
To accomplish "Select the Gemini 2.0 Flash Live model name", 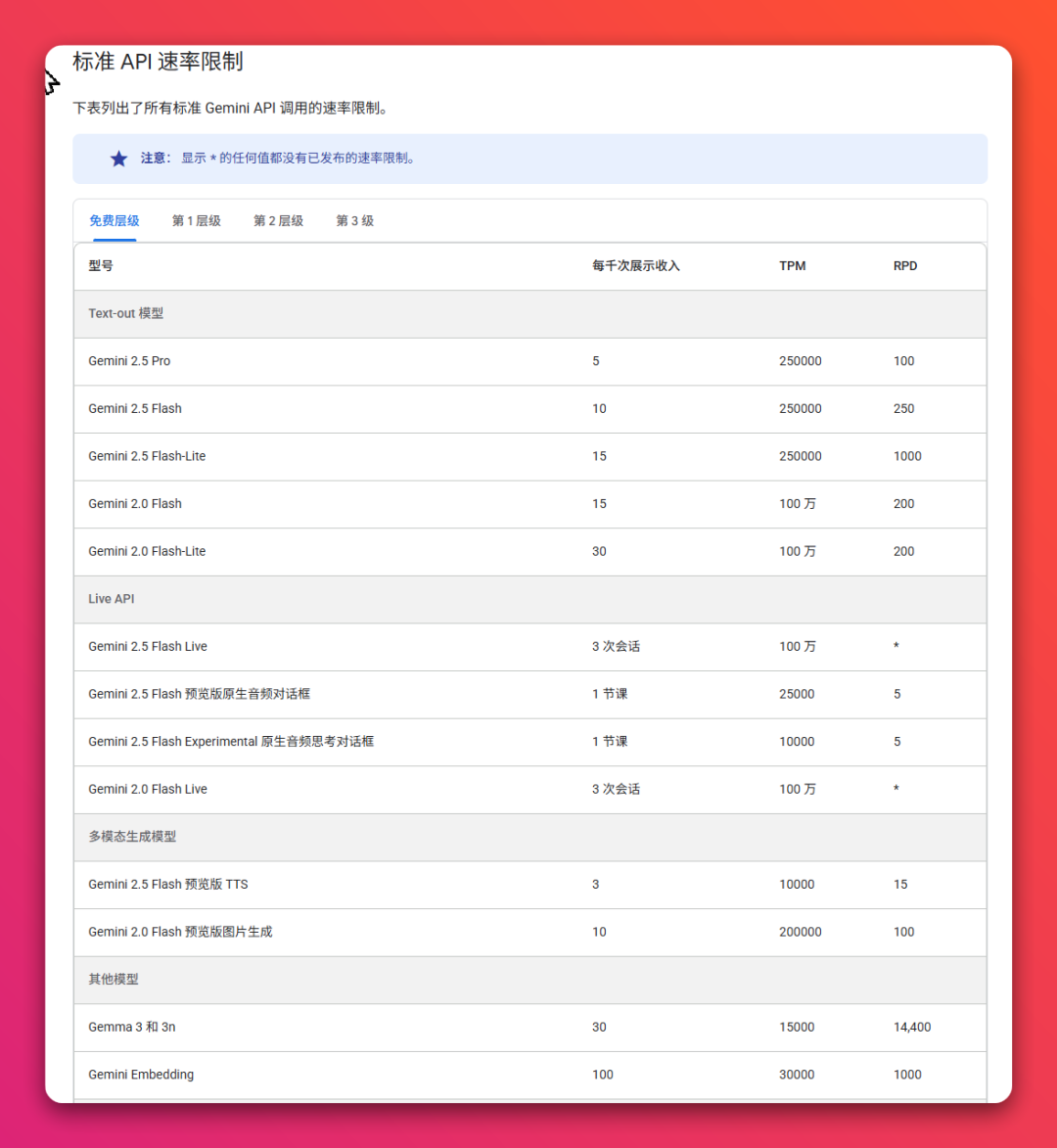I will pos(148,789).
